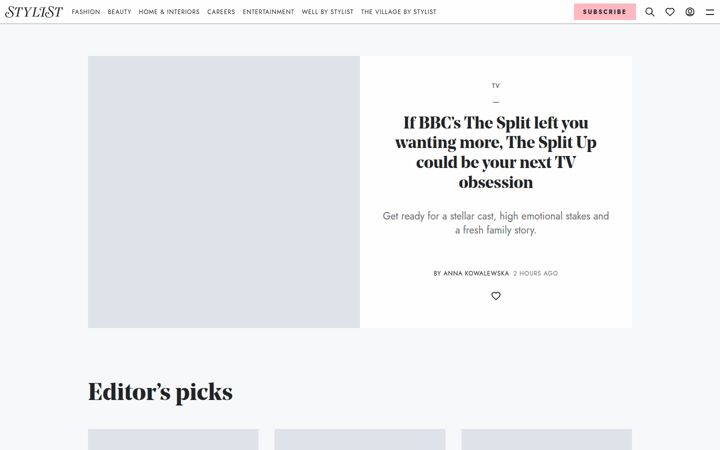
Task: Open The Village by Stylist section
Action: pos(399,12)
